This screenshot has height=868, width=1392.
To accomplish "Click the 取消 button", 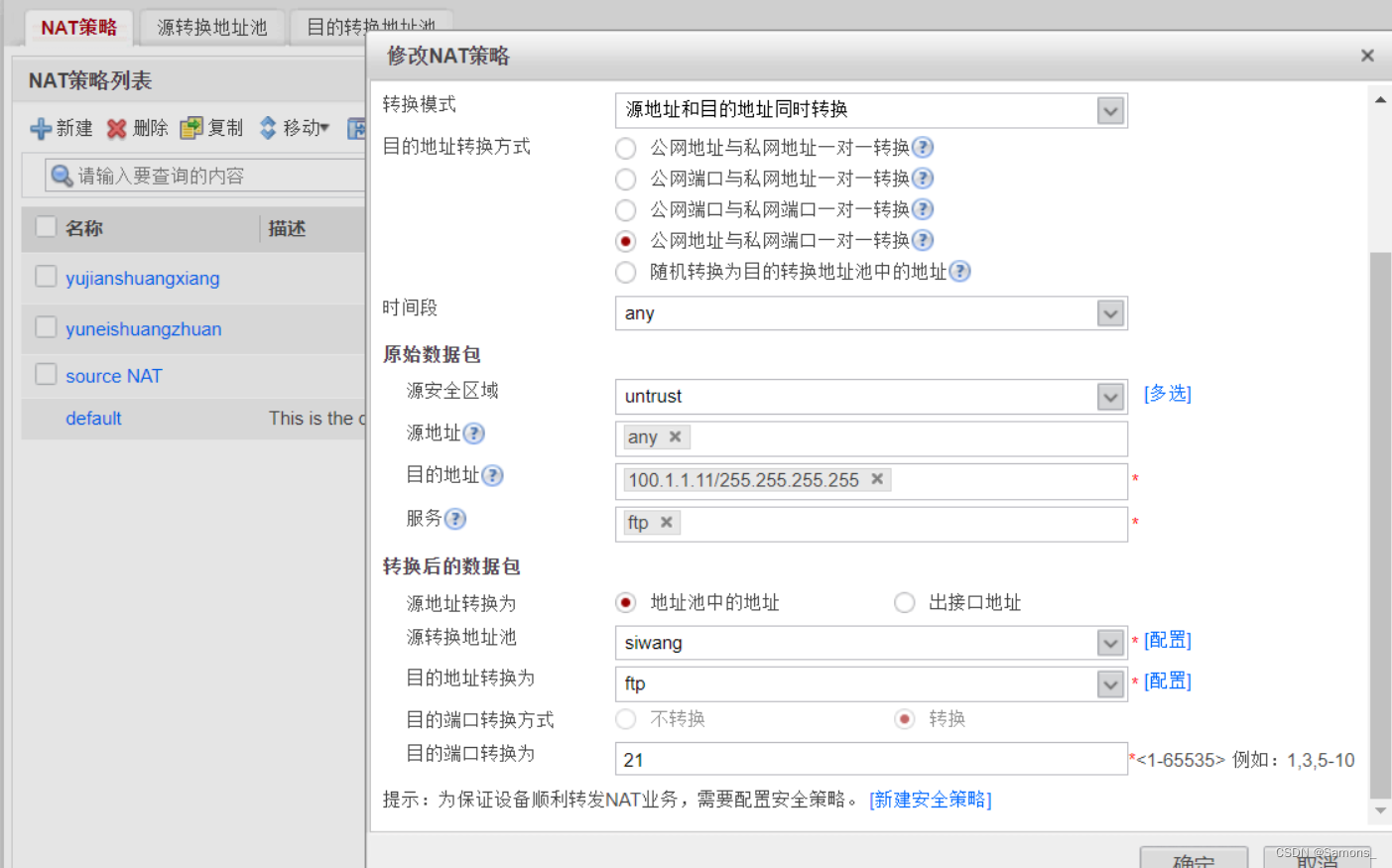I will point(1317,858).
